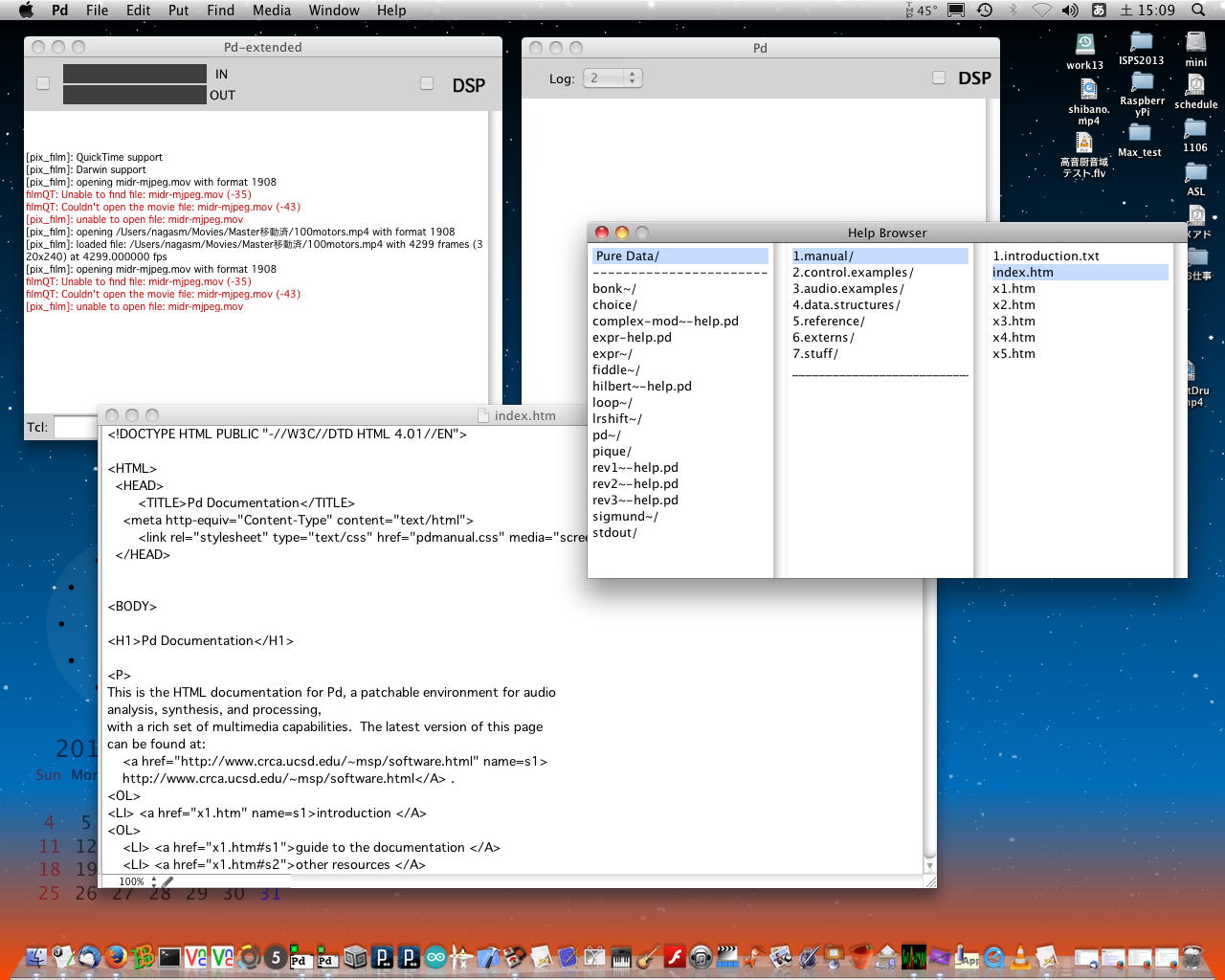This screenshot has width=1225, height=980.
Task: Open VLC media player from the dock
Action: click(1021, 956)
